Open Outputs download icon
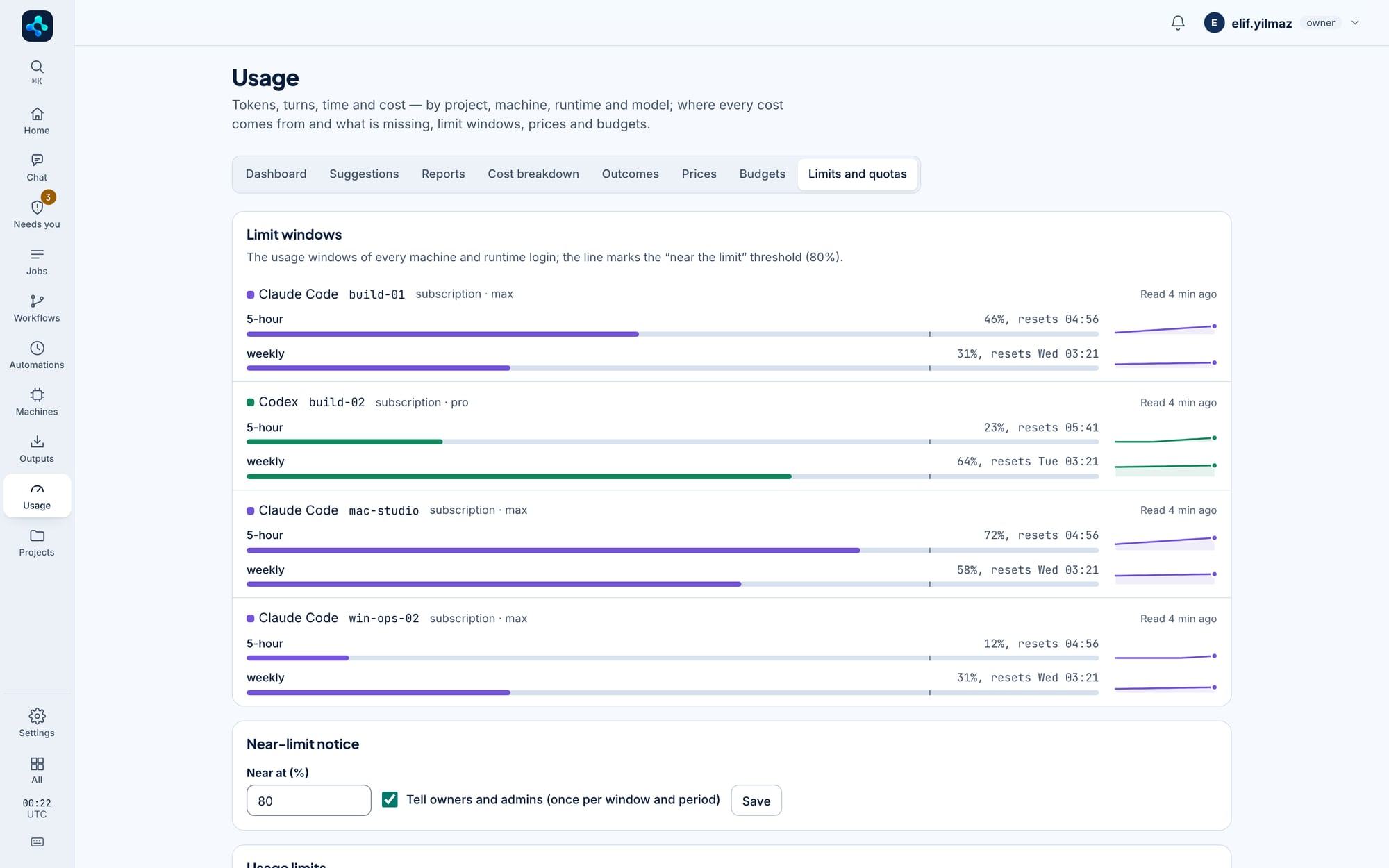This screenshot has height=868, width=1389. (37, 442)
